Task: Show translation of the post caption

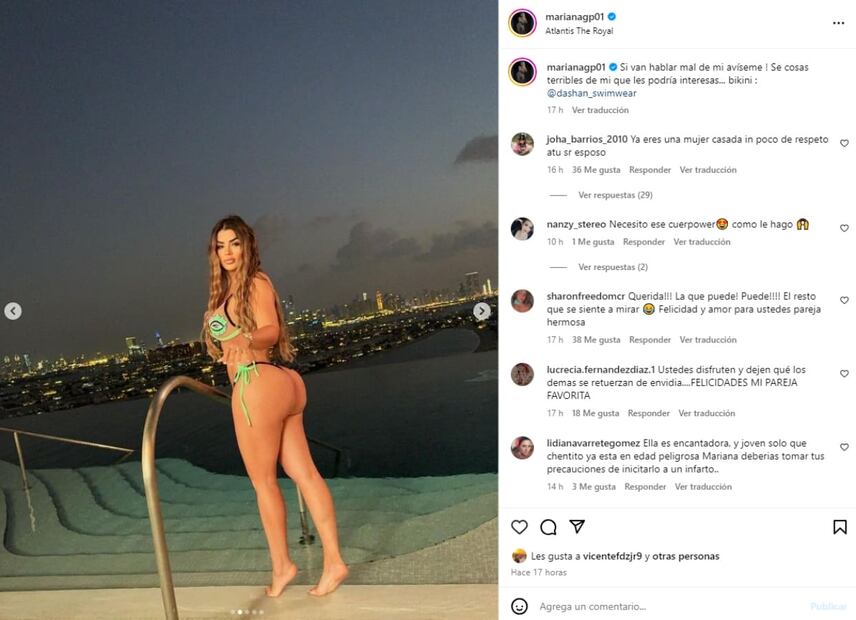Action: pos(600,110)
